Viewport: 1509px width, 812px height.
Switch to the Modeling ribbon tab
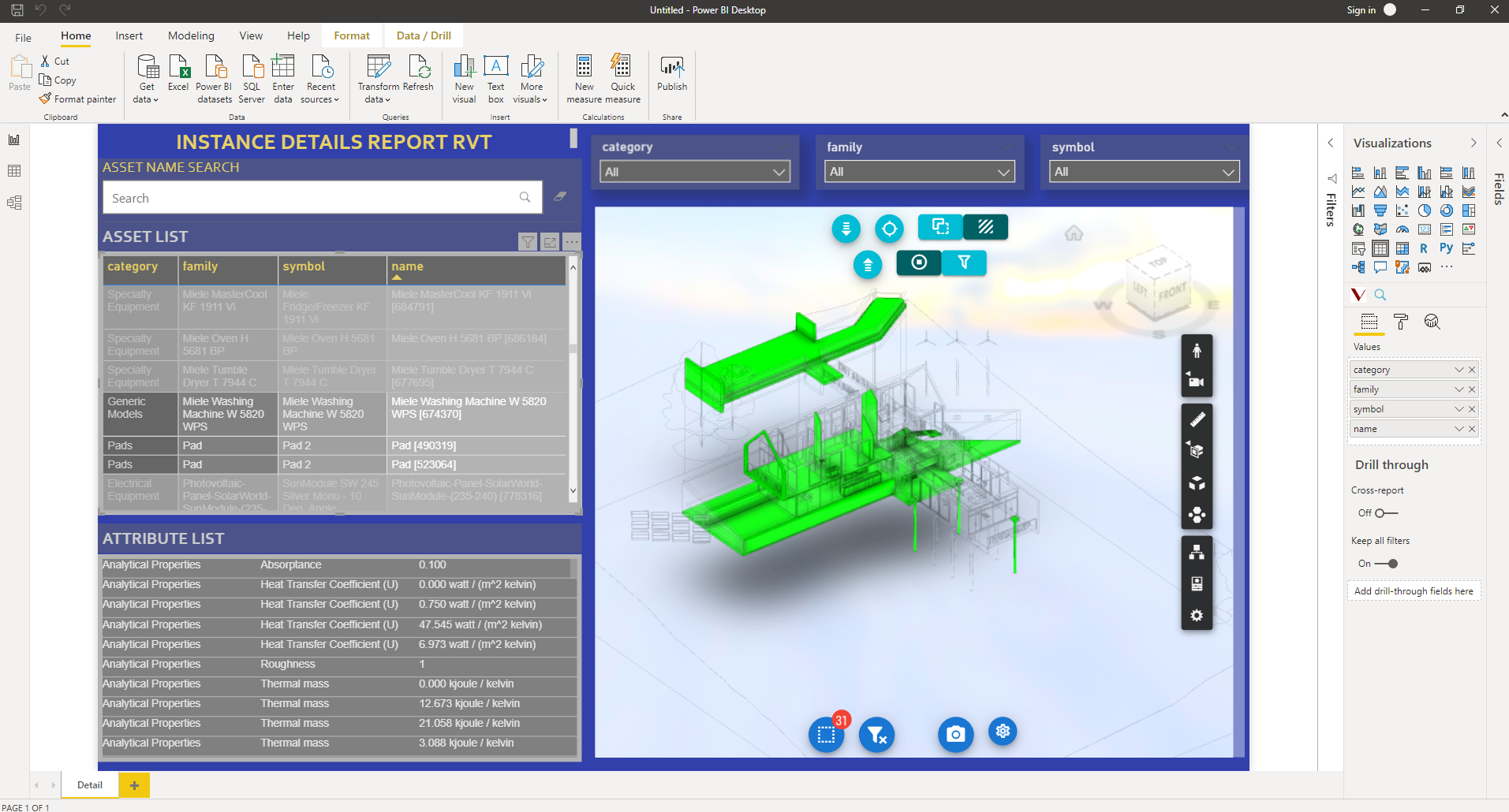190,35
